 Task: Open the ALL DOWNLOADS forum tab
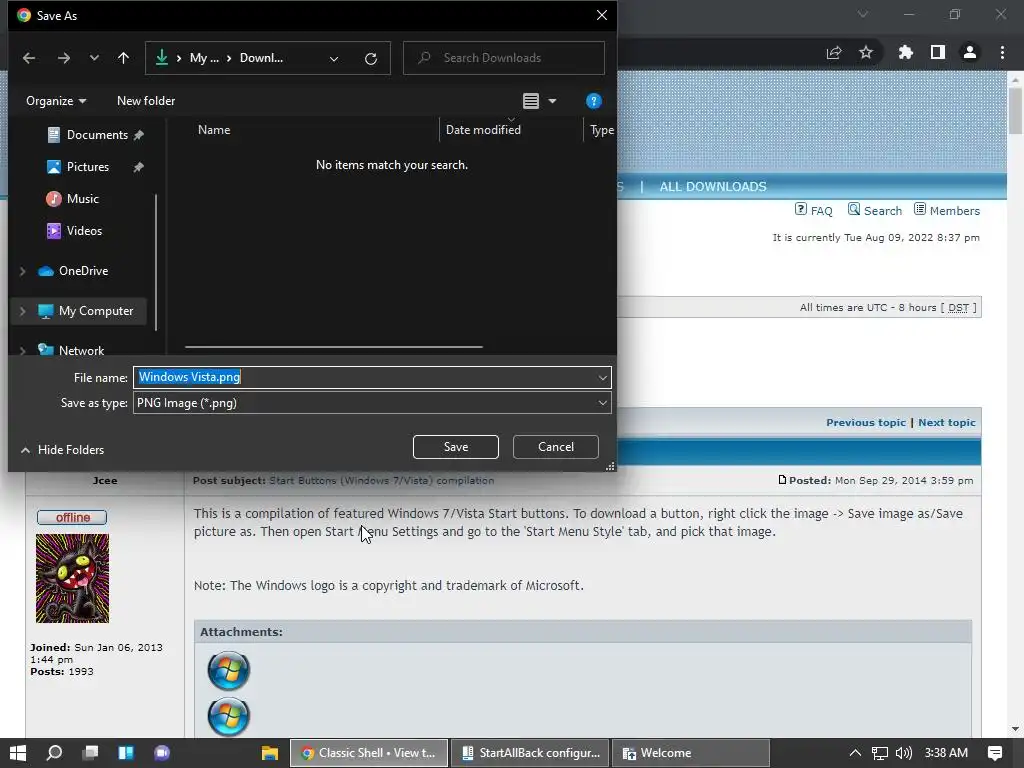click(x=712, y=187)
